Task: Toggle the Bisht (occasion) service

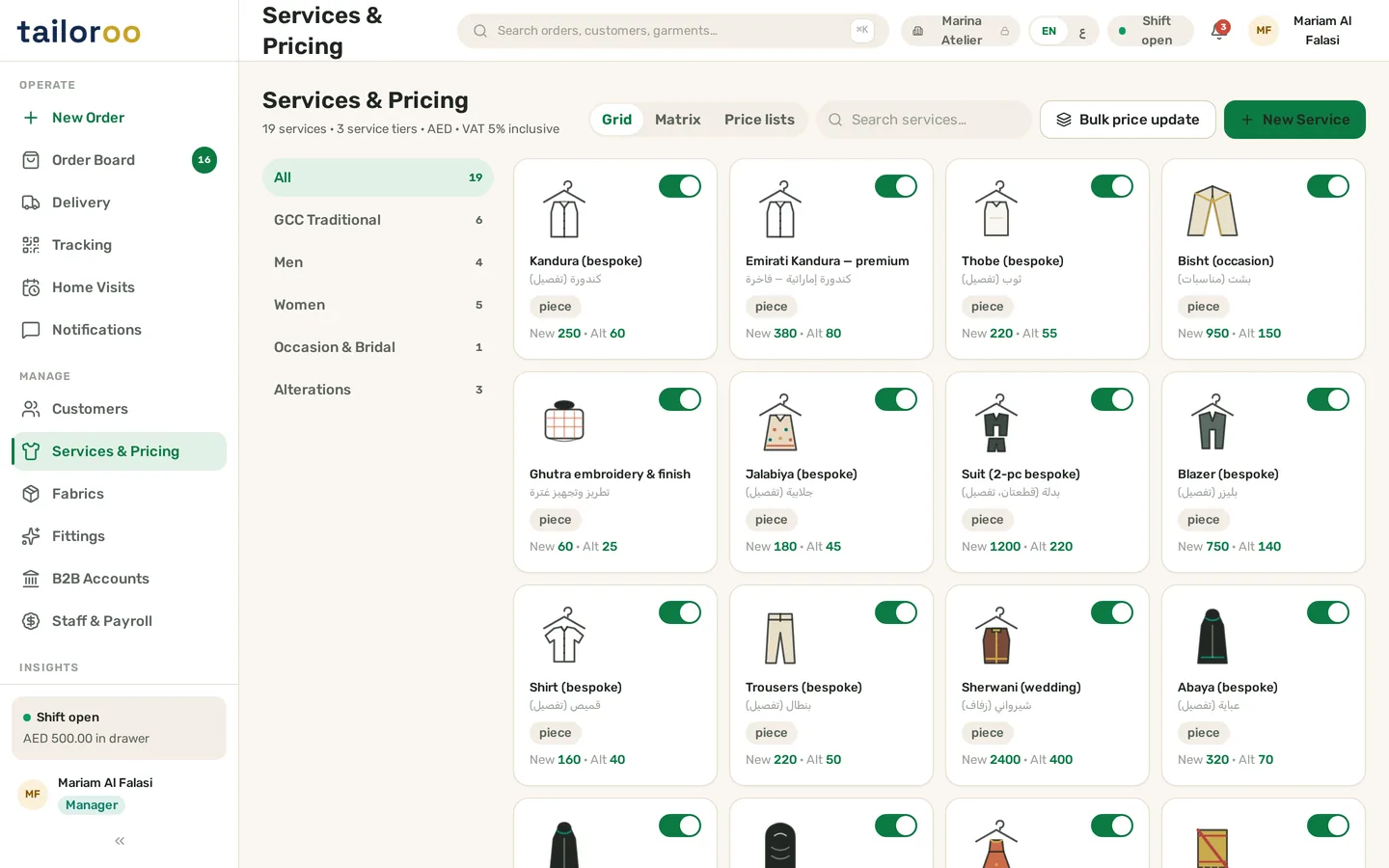Action: (1328, 186)
